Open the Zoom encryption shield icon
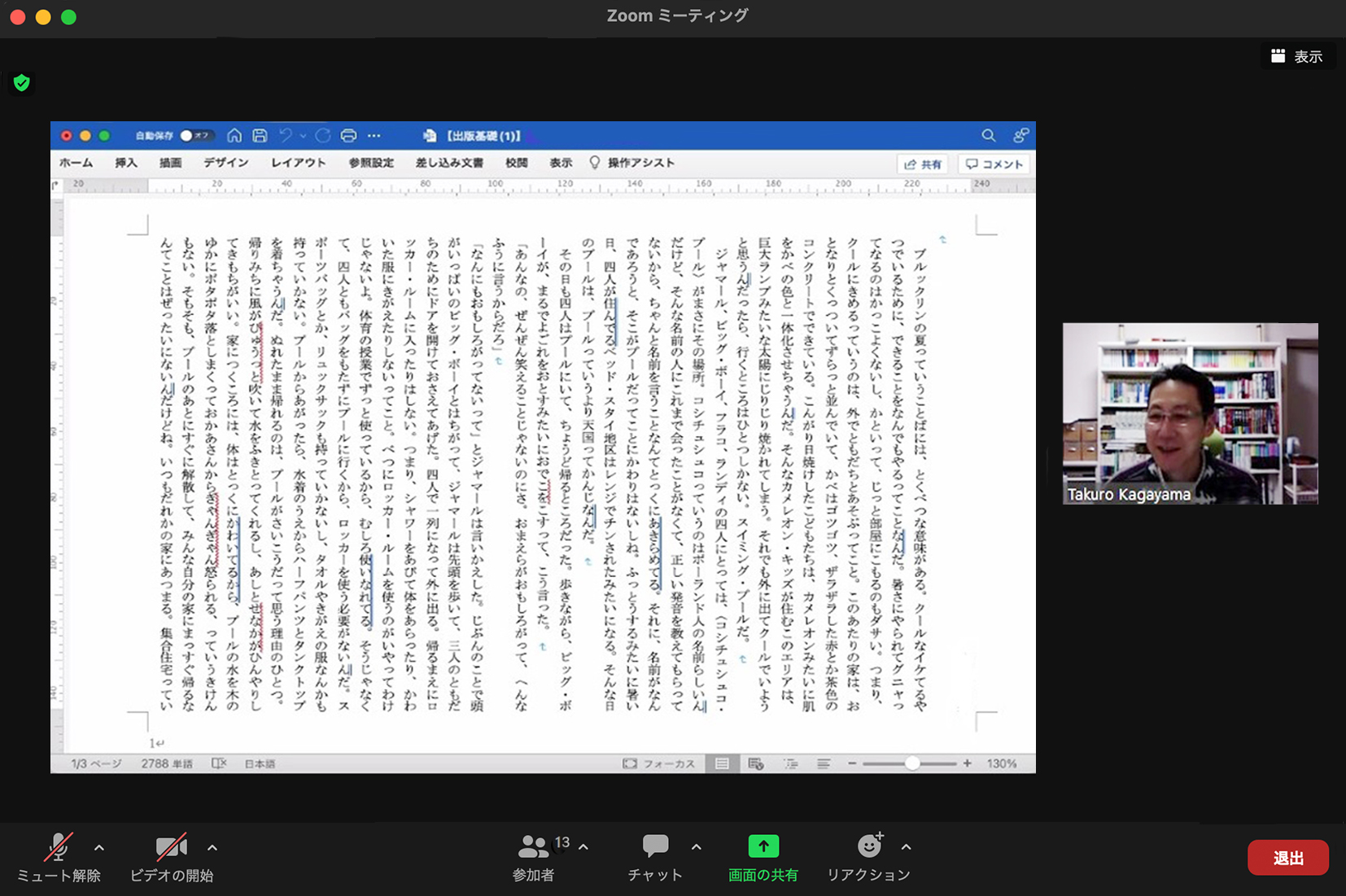This screenshot has width=1346, height=896. click(x=22, y=82)
